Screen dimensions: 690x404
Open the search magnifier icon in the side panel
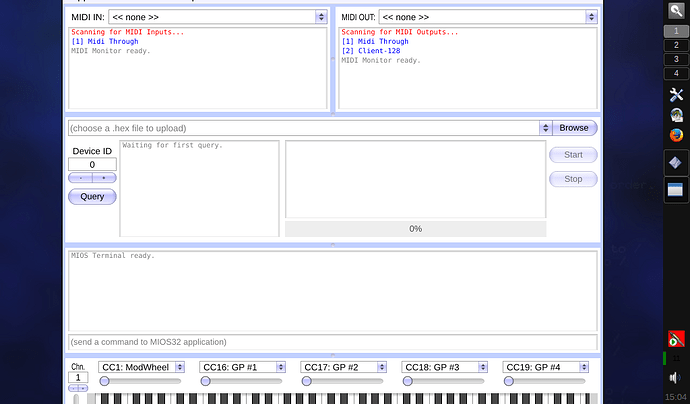click(x=676, y=11)
